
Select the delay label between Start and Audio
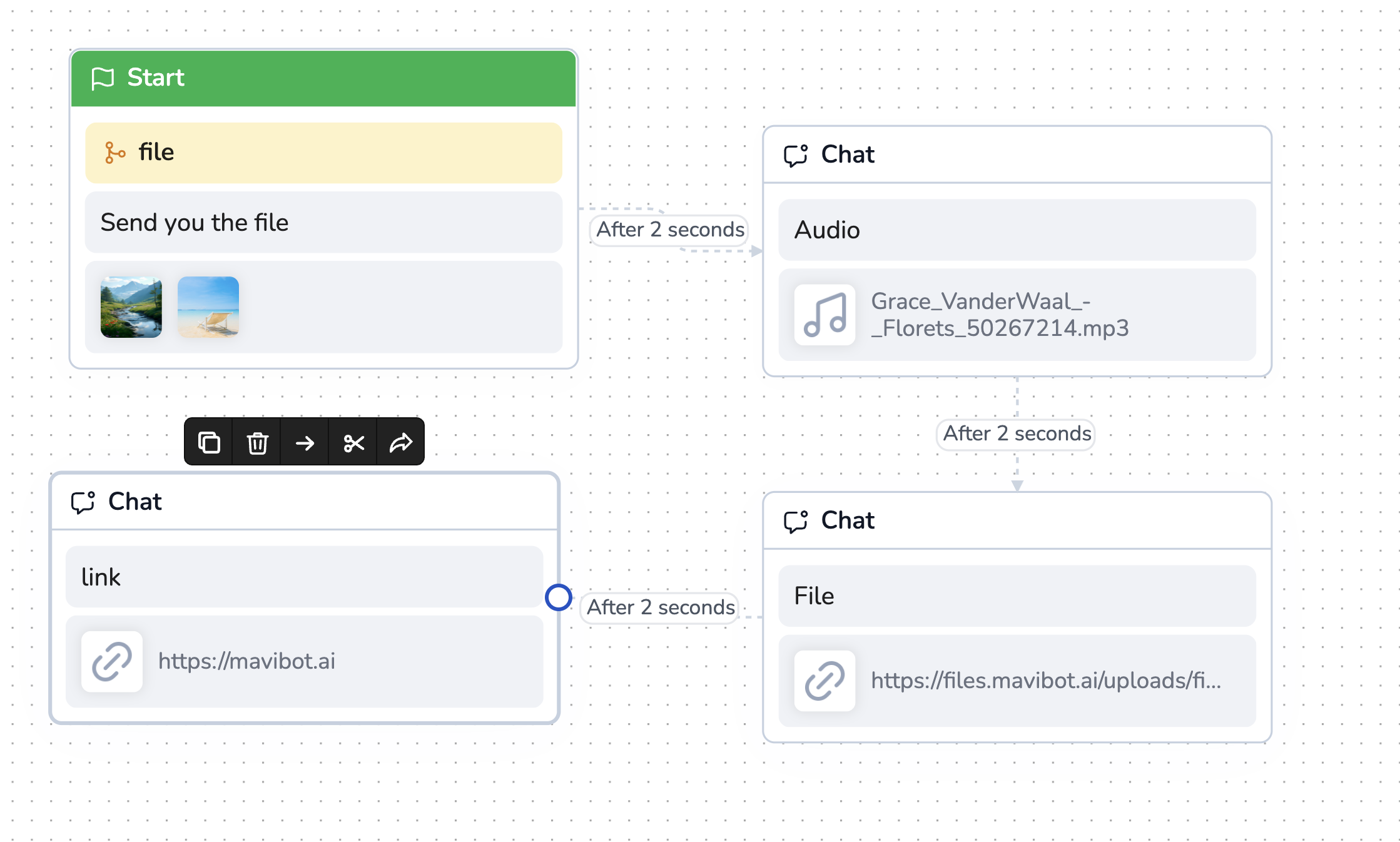point(670,230)
